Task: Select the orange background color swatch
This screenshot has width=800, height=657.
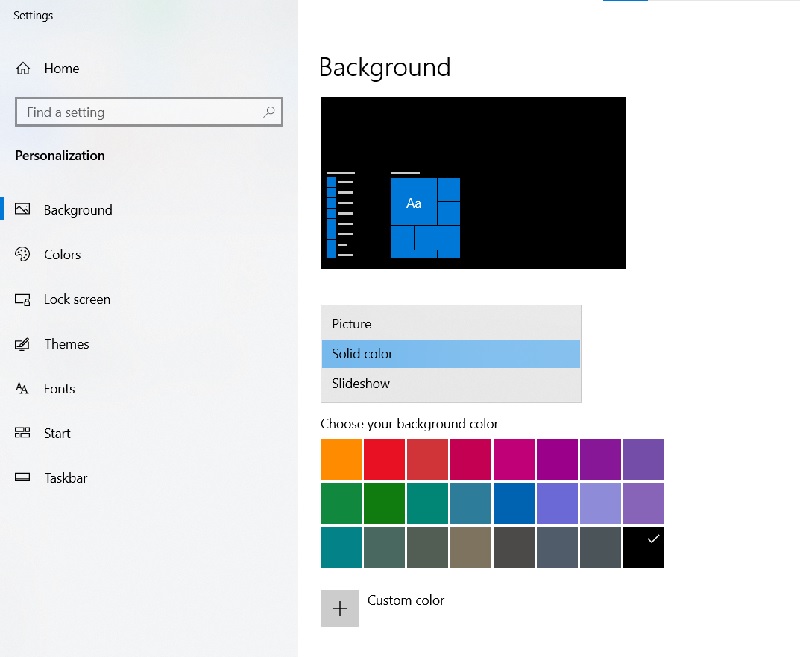Action: tap(341, 460)
